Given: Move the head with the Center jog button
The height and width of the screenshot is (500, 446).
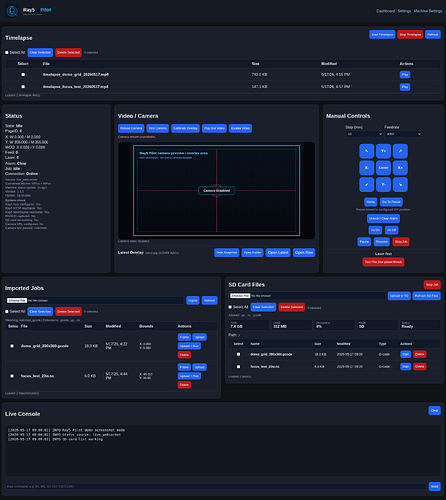Looking at the screenshot, I should [x=383, y=168].
